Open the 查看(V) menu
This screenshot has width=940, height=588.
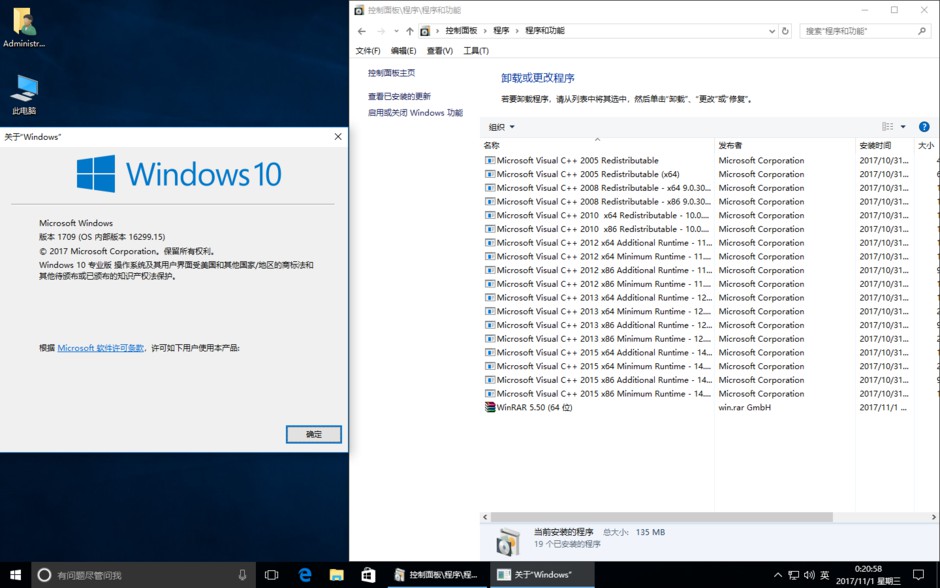[439, 51]
